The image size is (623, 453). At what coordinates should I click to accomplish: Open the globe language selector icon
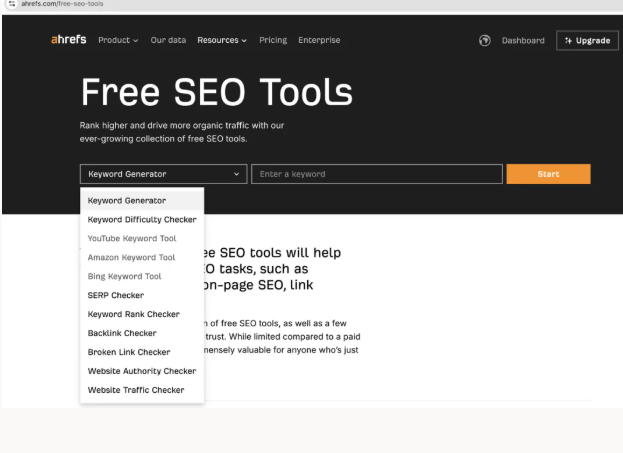484,41
